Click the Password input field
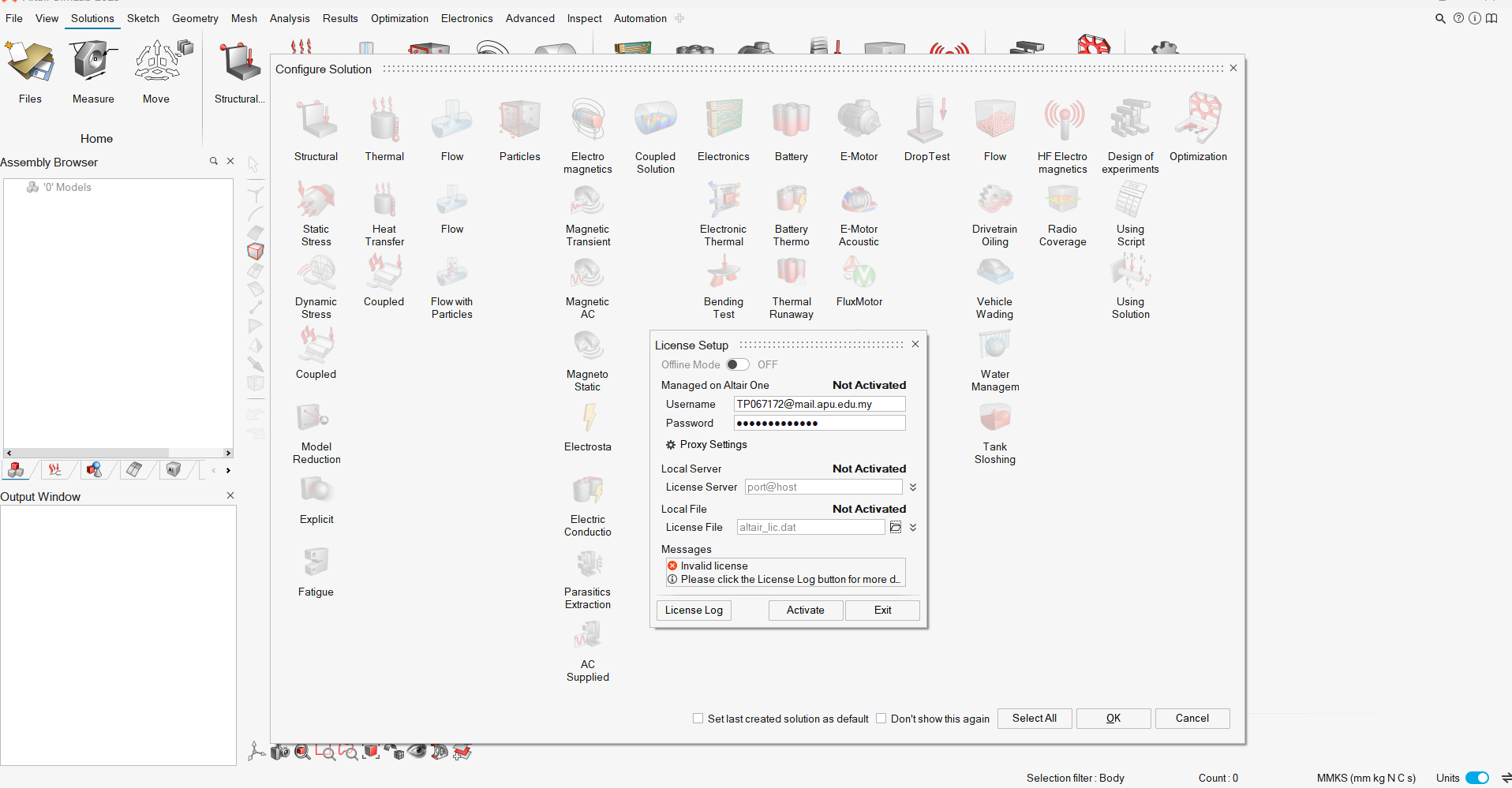Image resolution: width=1512 pixels, height=788 pixels. click(820, 423)
